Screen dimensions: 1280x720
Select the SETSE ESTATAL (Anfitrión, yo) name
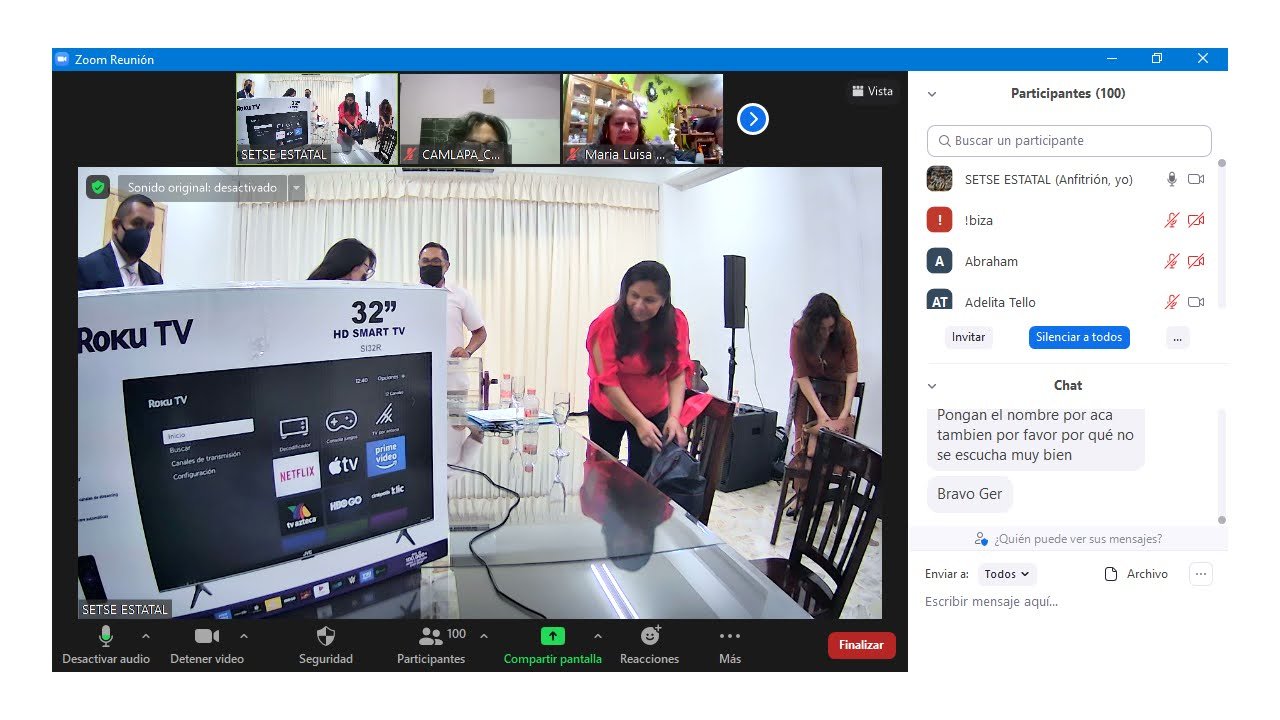[x=1049, y=180]
